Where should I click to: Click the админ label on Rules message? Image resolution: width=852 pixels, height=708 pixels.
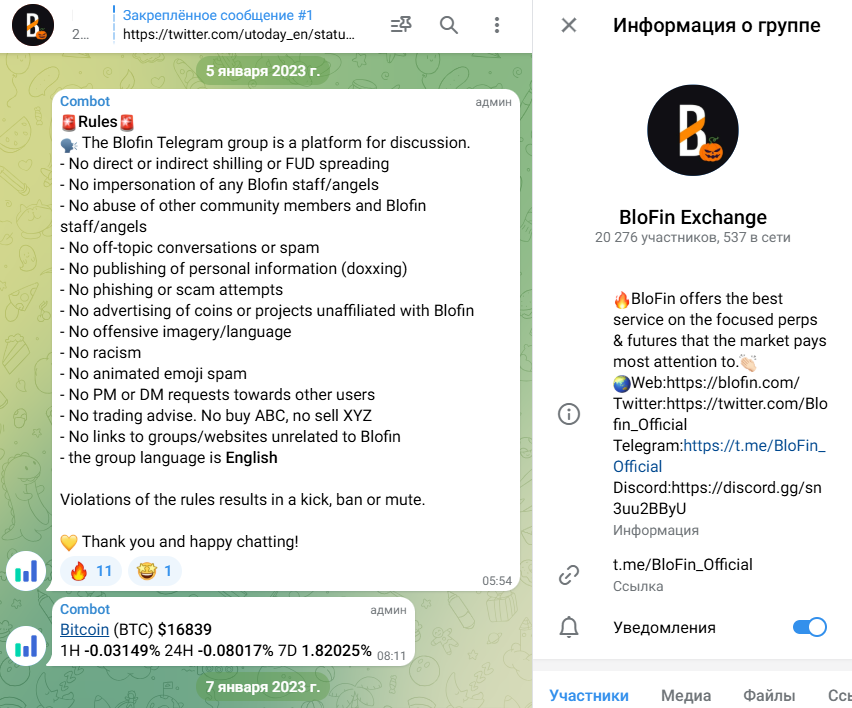coord(493,102)
